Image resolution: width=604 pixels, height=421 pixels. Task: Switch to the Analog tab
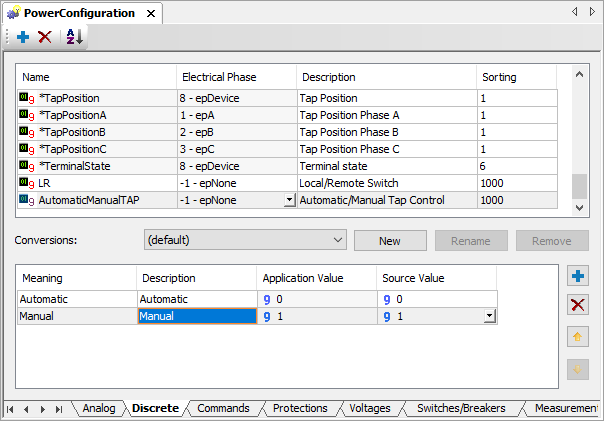click(98, 408)
